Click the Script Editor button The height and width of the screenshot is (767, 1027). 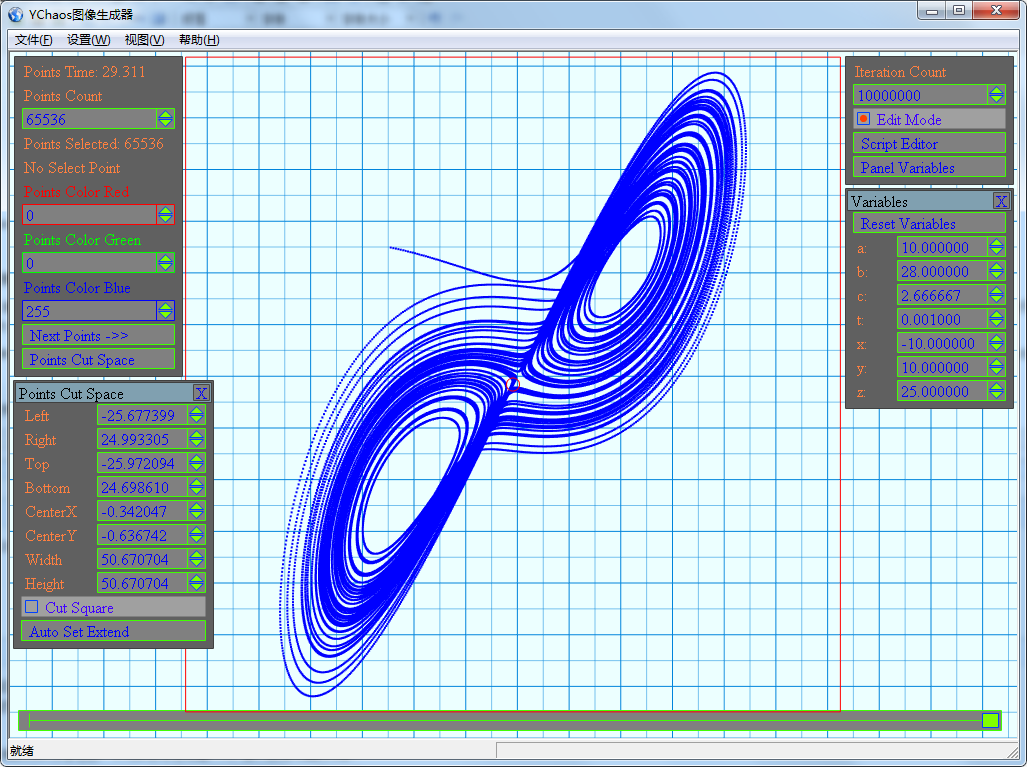[x=929, y=143]
